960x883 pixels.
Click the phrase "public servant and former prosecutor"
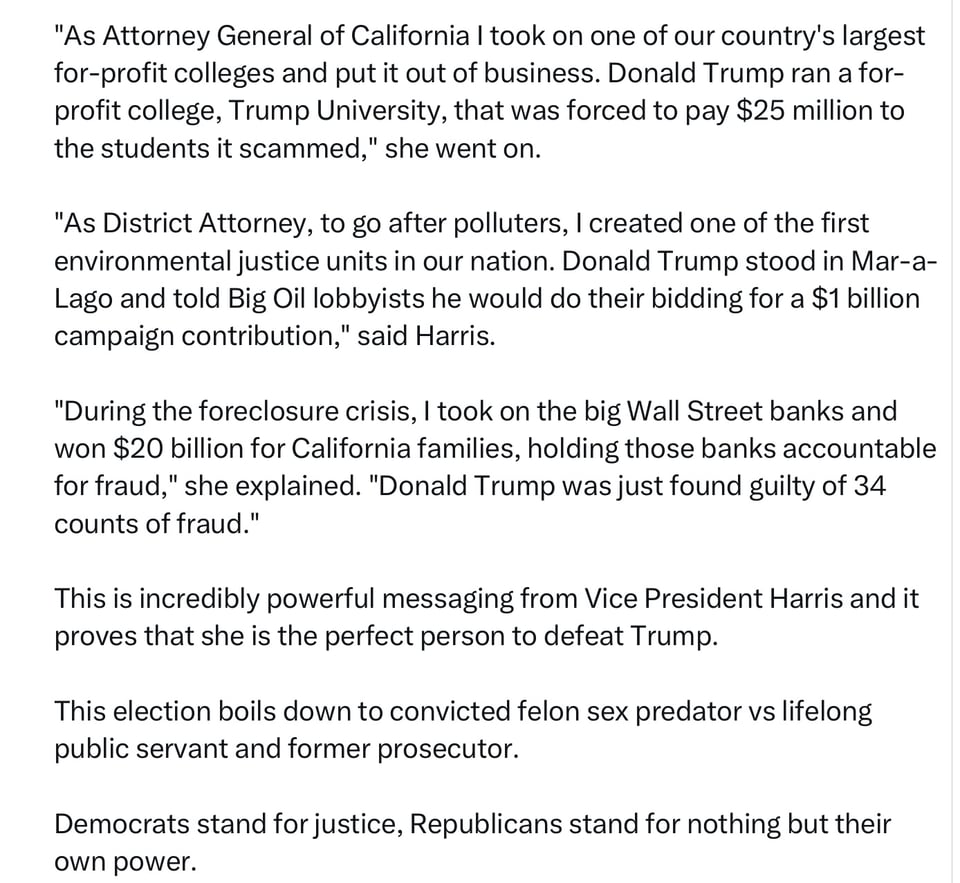click(286, 749)
